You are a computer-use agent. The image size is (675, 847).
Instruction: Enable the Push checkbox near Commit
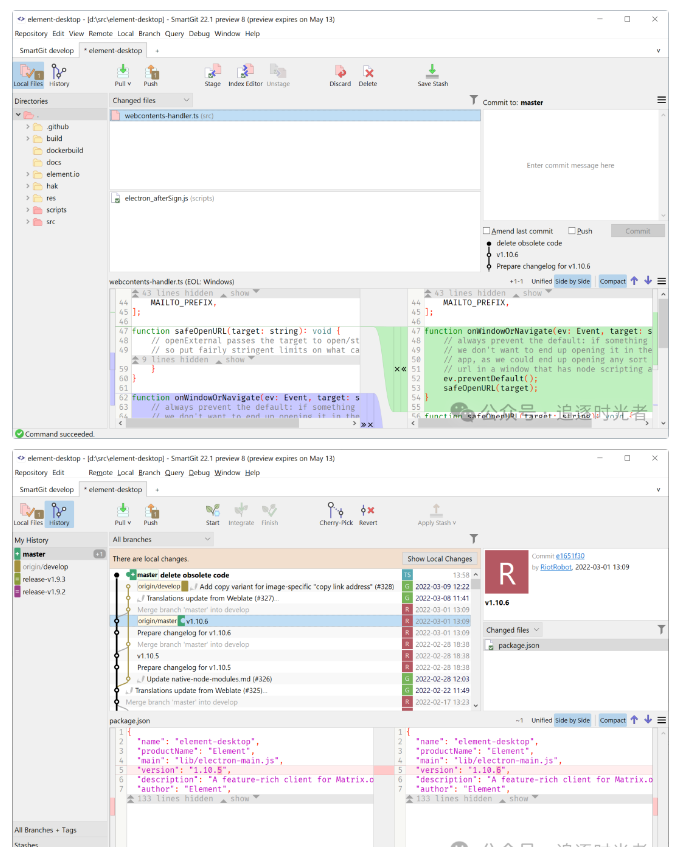572,231
